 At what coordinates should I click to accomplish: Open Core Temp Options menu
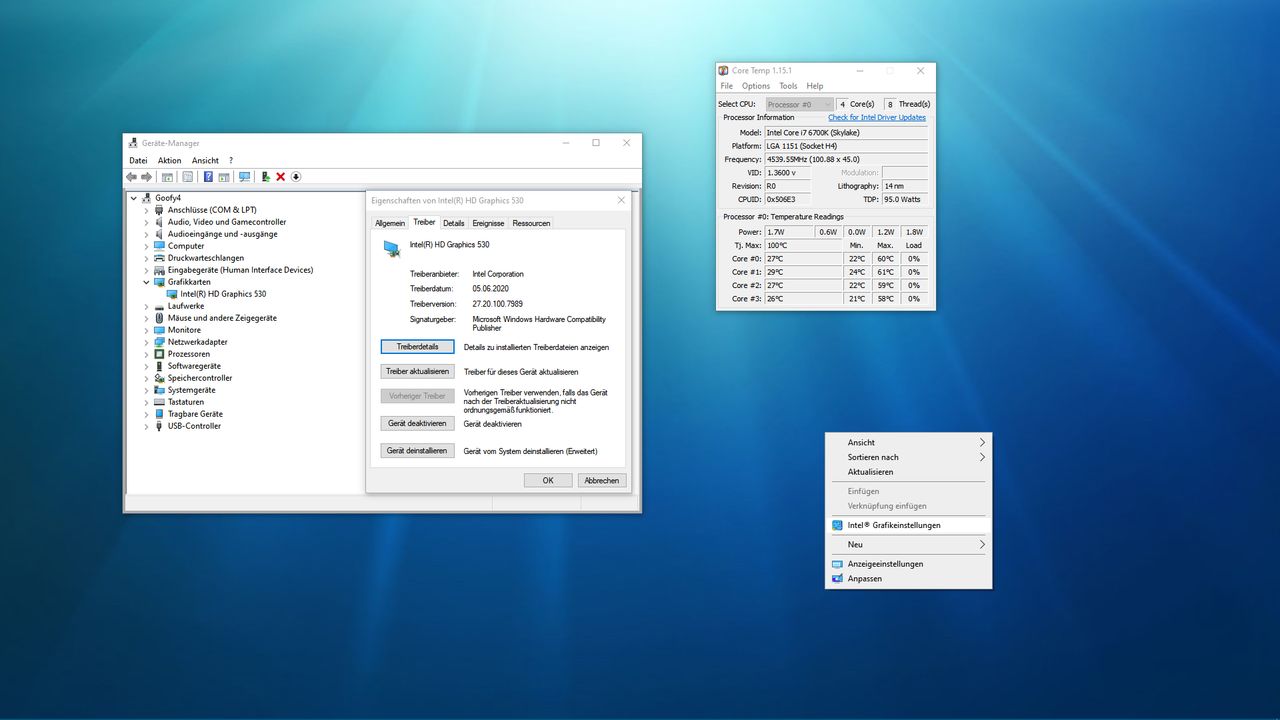coord(756,86)
